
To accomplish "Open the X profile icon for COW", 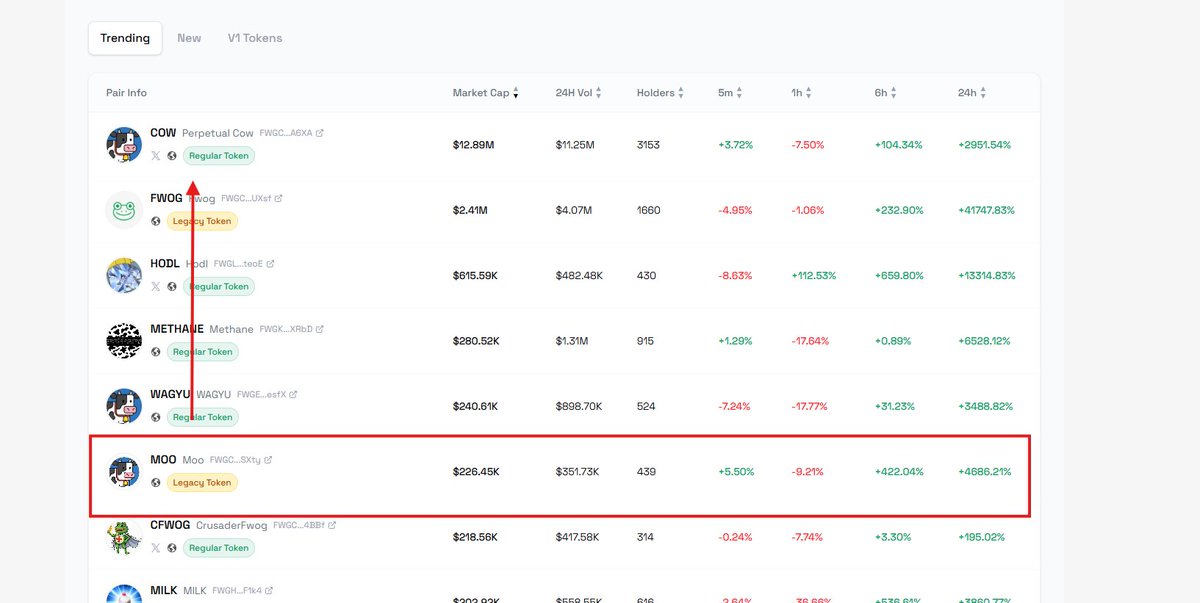I will (x=155, y=156).
